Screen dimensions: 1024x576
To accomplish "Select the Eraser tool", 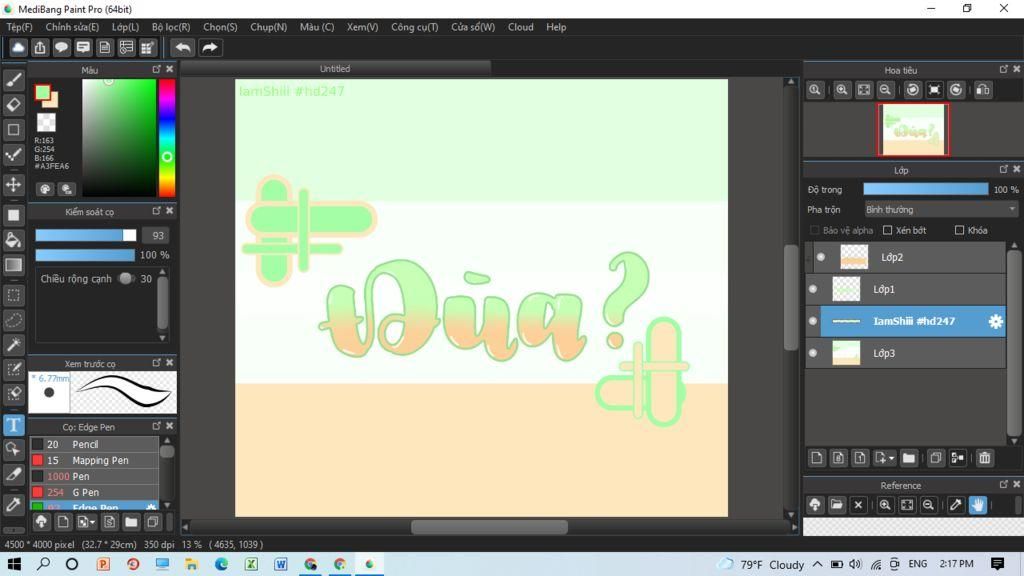I will click(14, 105).
